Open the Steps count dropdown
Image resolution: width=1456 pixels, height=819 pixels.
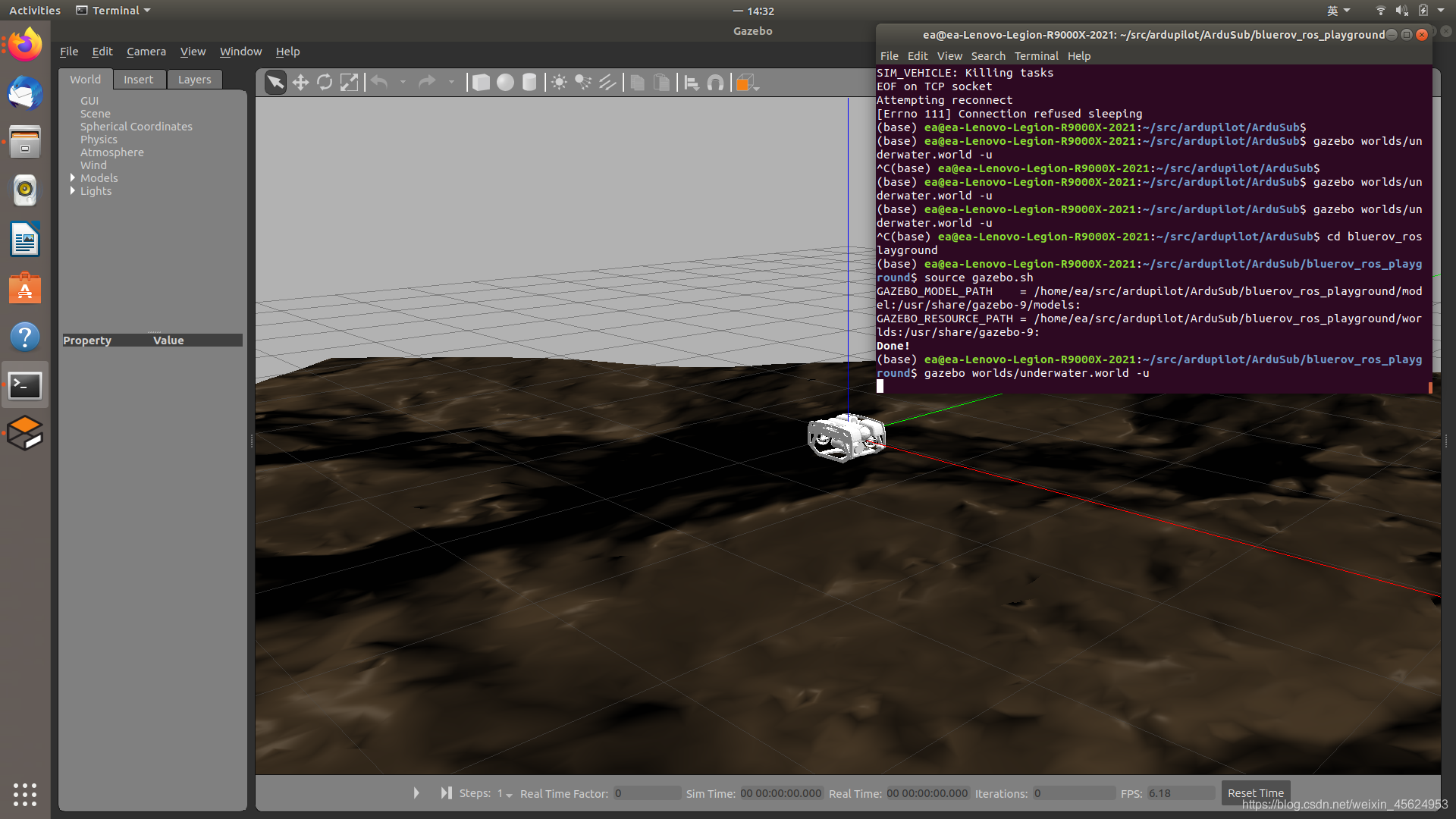coord(509,794)
